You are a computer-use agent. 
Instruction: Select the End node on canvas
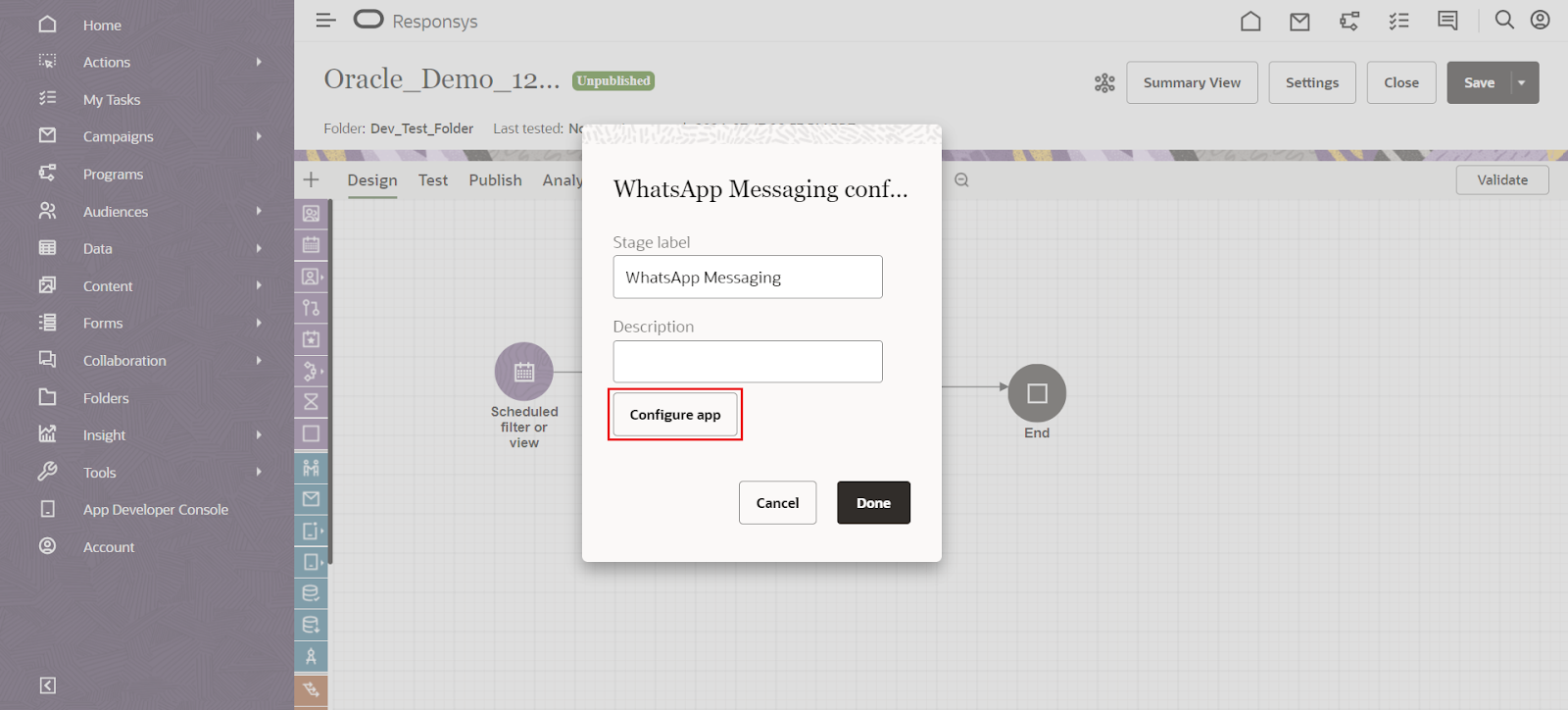1037,393
